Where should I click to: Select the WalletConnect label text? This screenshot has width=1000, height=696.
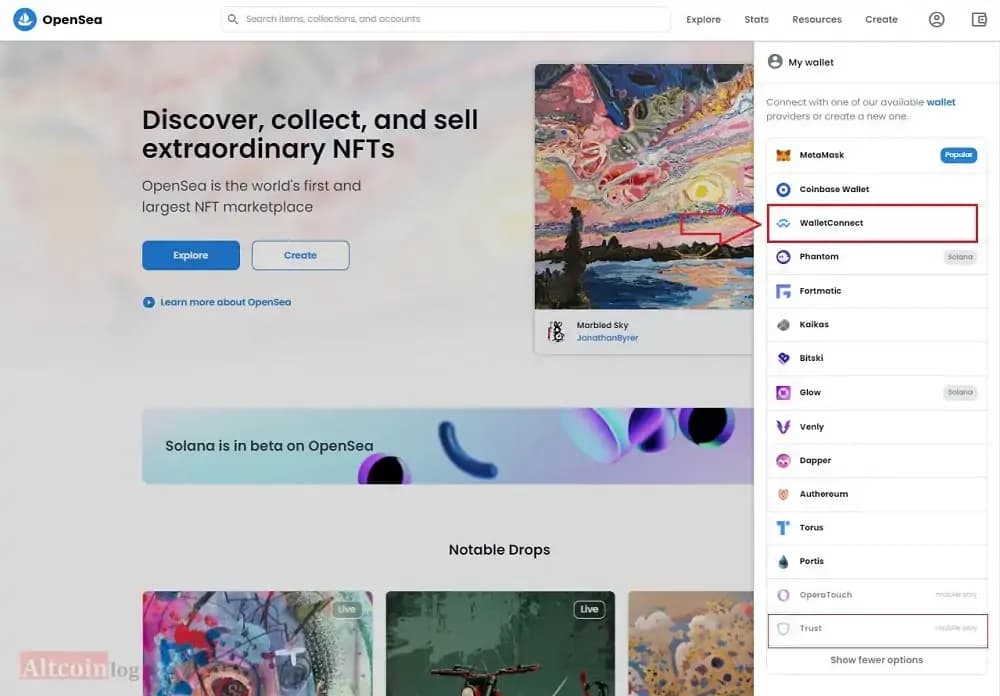pos(831,223)
